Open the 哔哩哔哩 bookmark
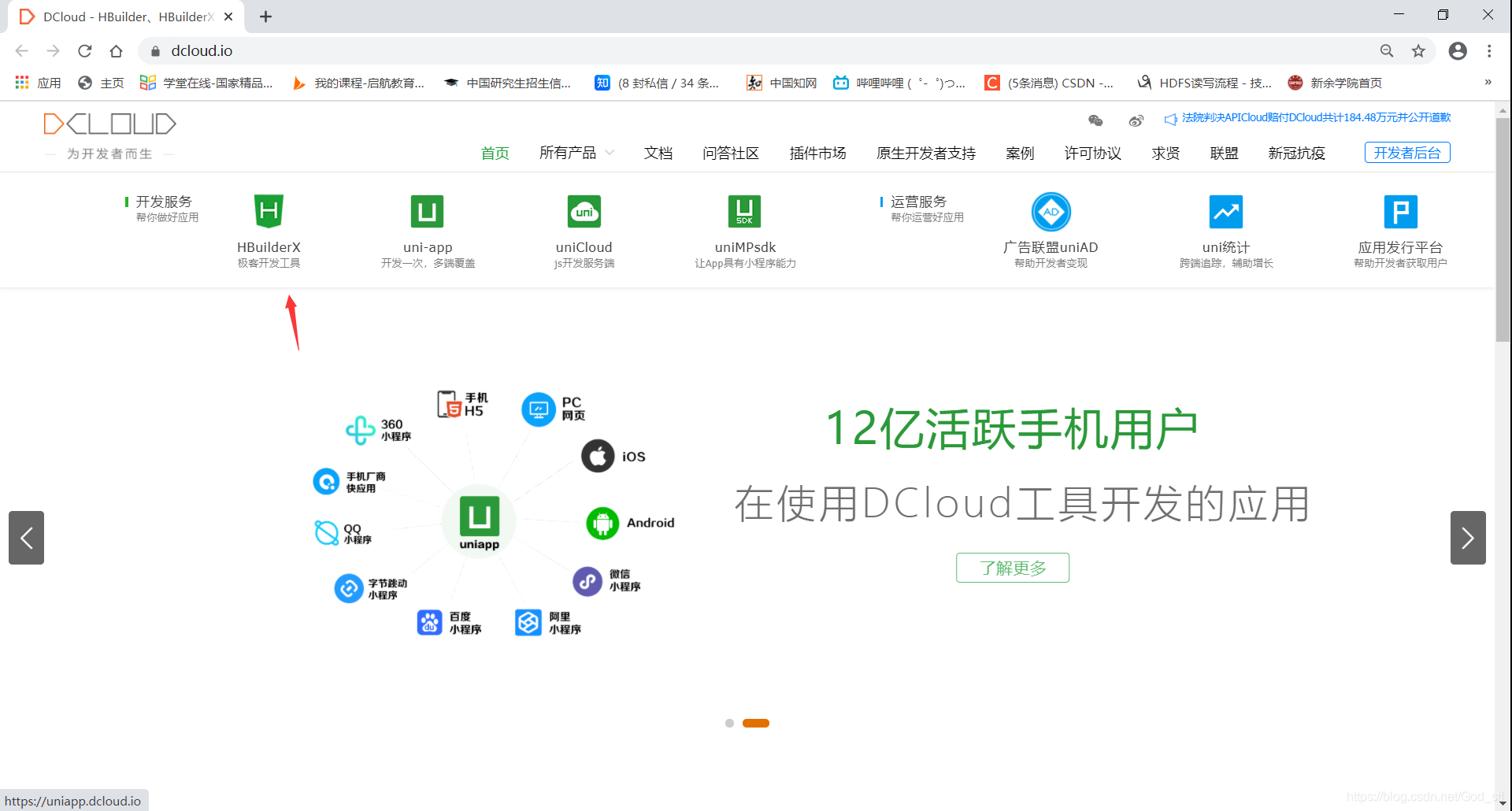Viewport: 1512px width, 811px height. 899,83
